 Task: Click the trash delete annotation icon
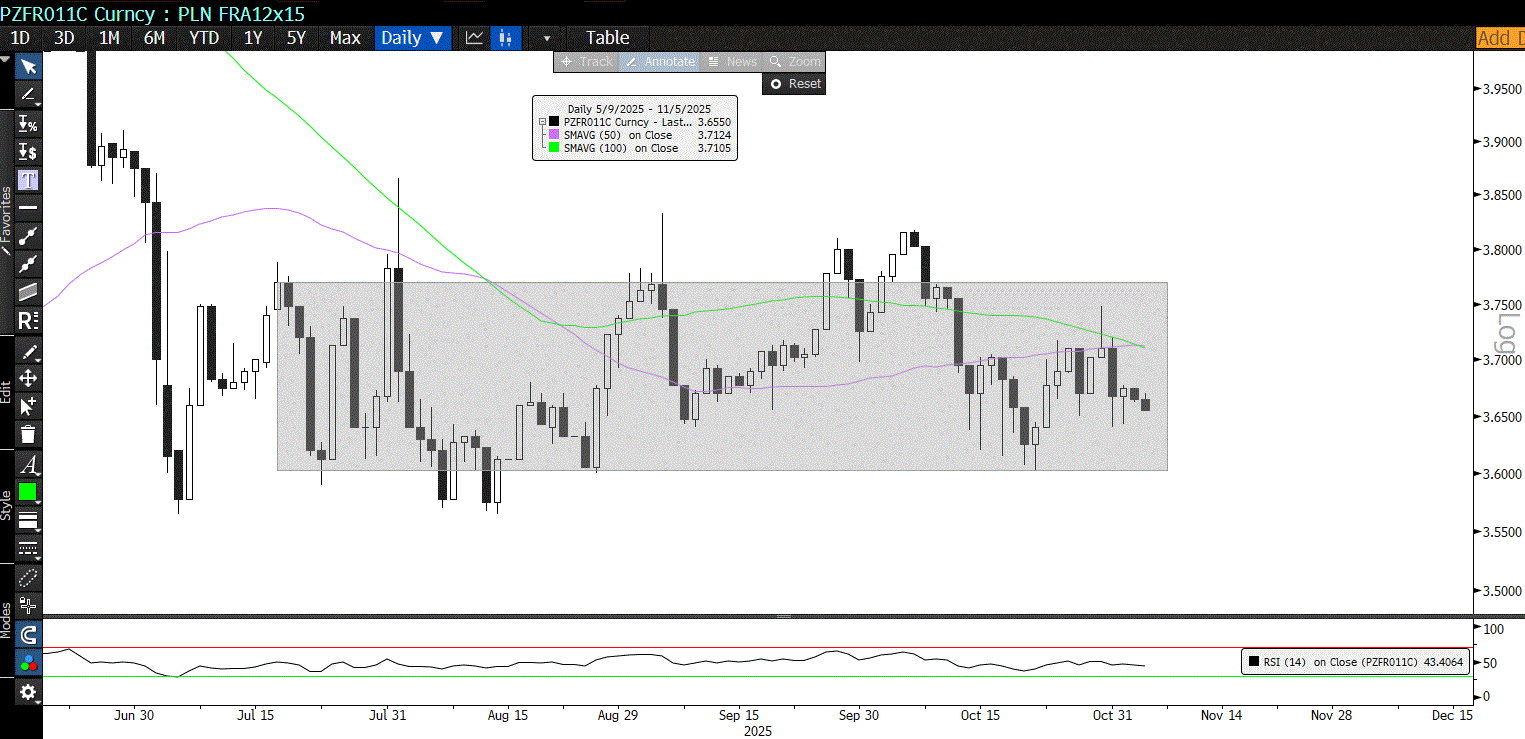[28, 434]
